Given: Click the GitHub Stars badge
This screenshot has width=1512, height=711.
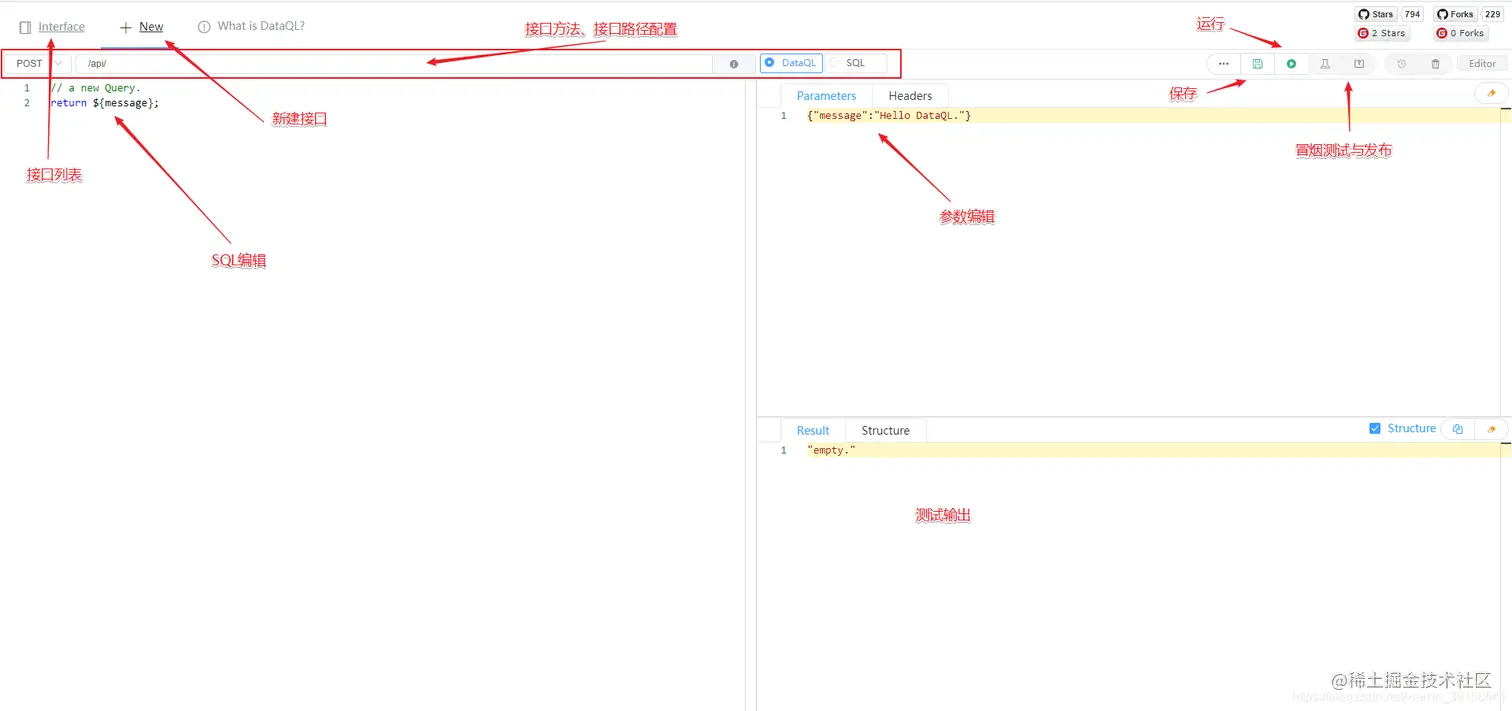Looking at the screenshot, I should 1376,14.
